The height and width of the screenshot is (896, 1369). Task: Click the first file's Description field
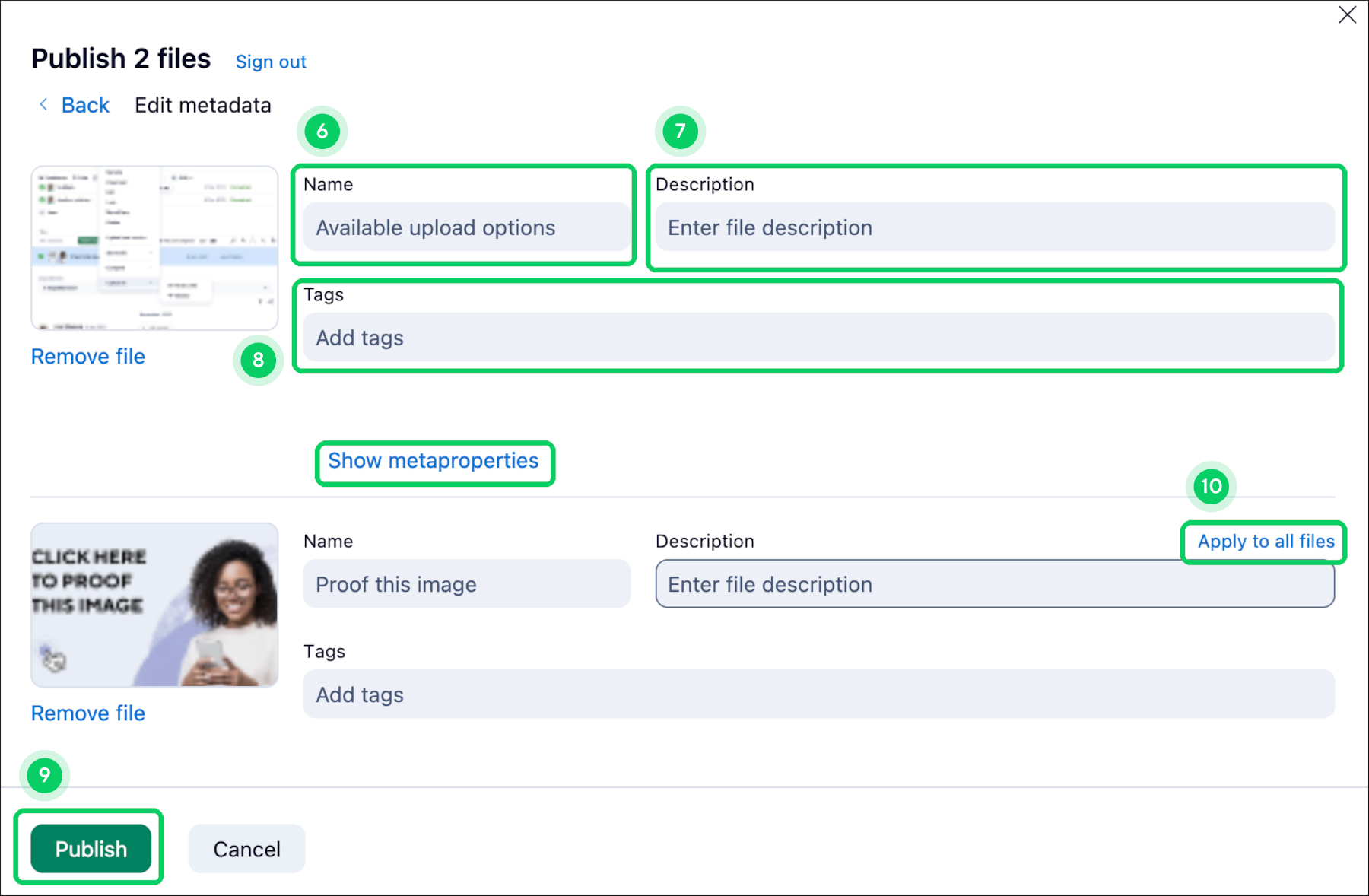tap(994, 227)
